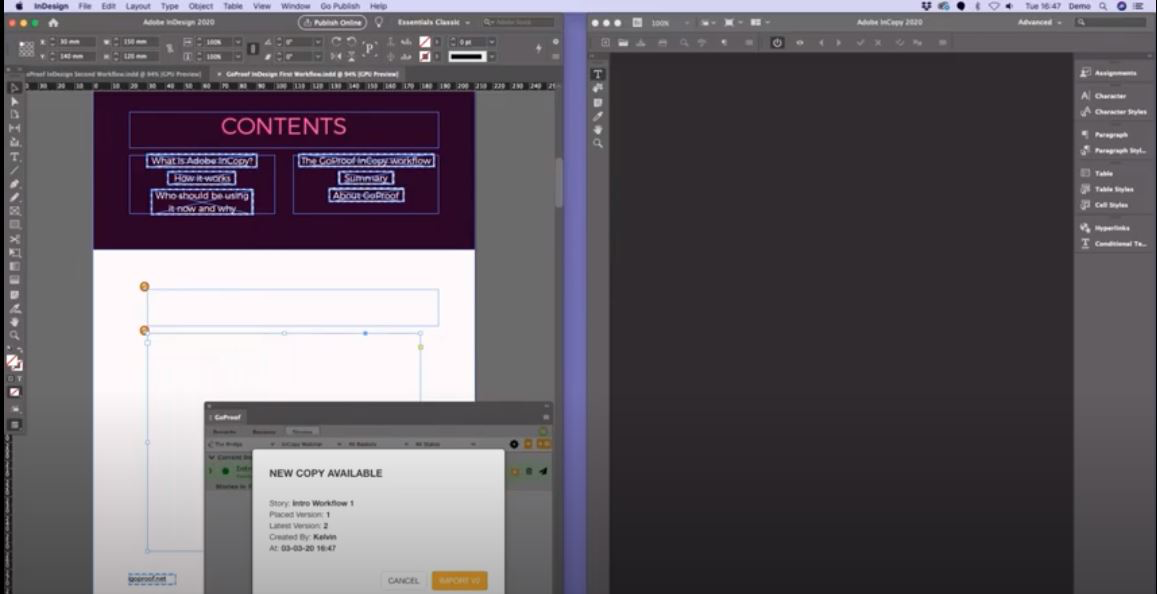Click the reference point locator grid
This screenshot has height=594, width=1157.
point(26,49)
